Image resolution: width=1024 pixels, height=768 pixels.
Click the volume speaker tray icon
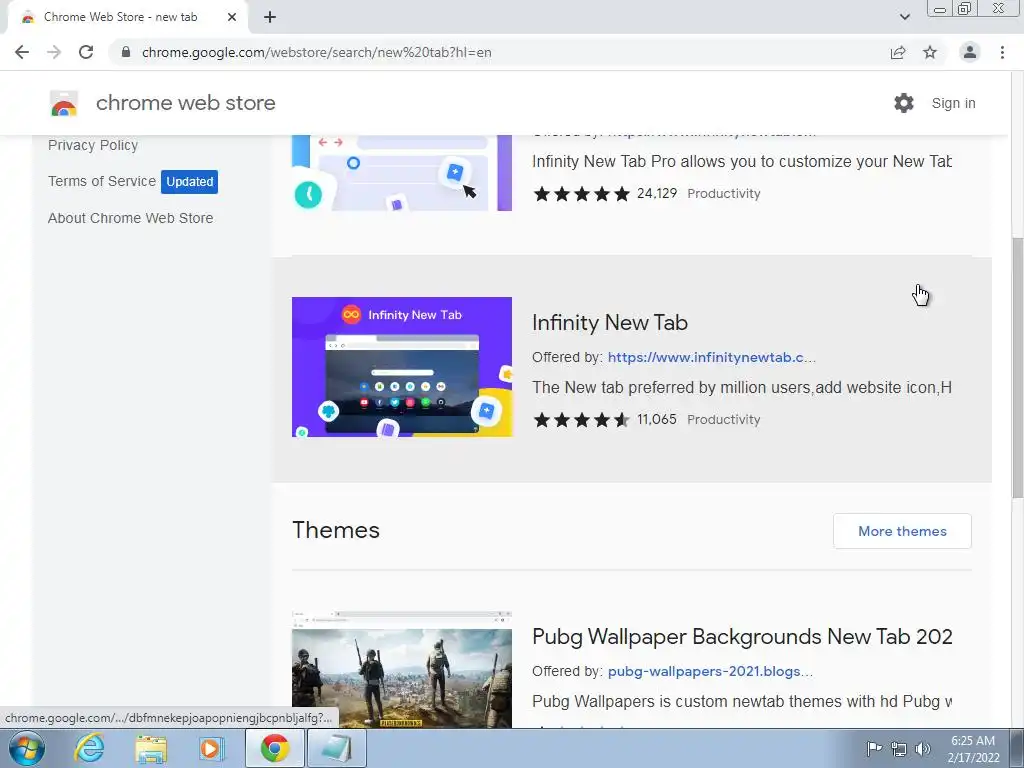[x=923, y=749]
